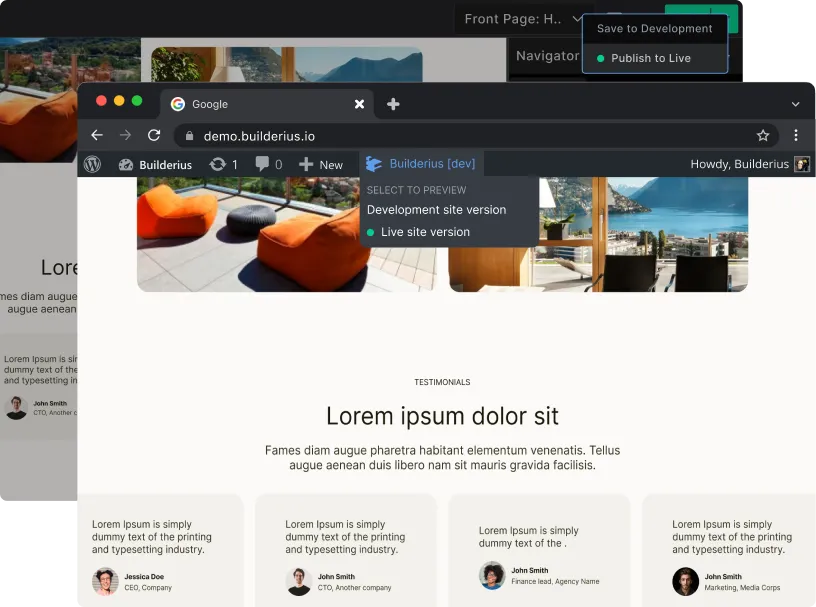Choose Publish to Live option

click(x=650, y=58)
